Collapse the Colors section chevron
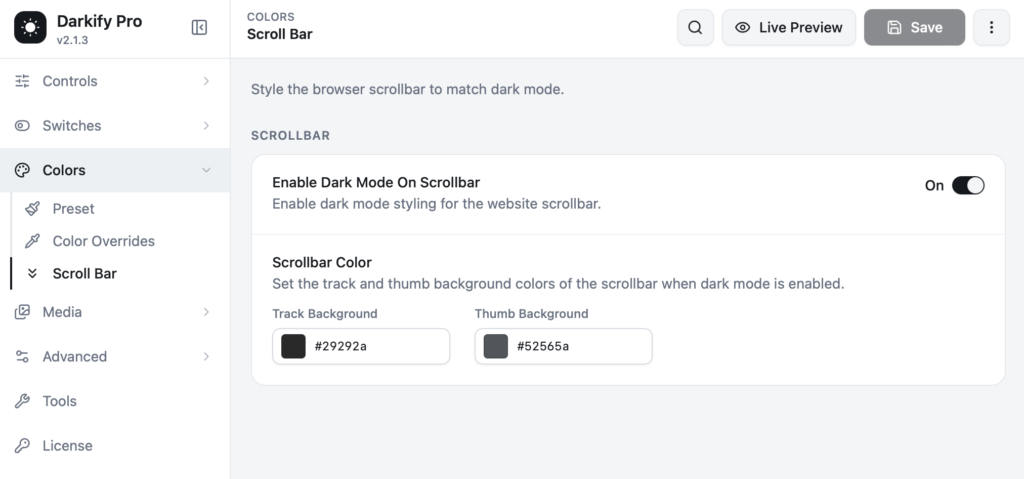1024x479 pixels. pyautogui.click(x=206, y=170)
